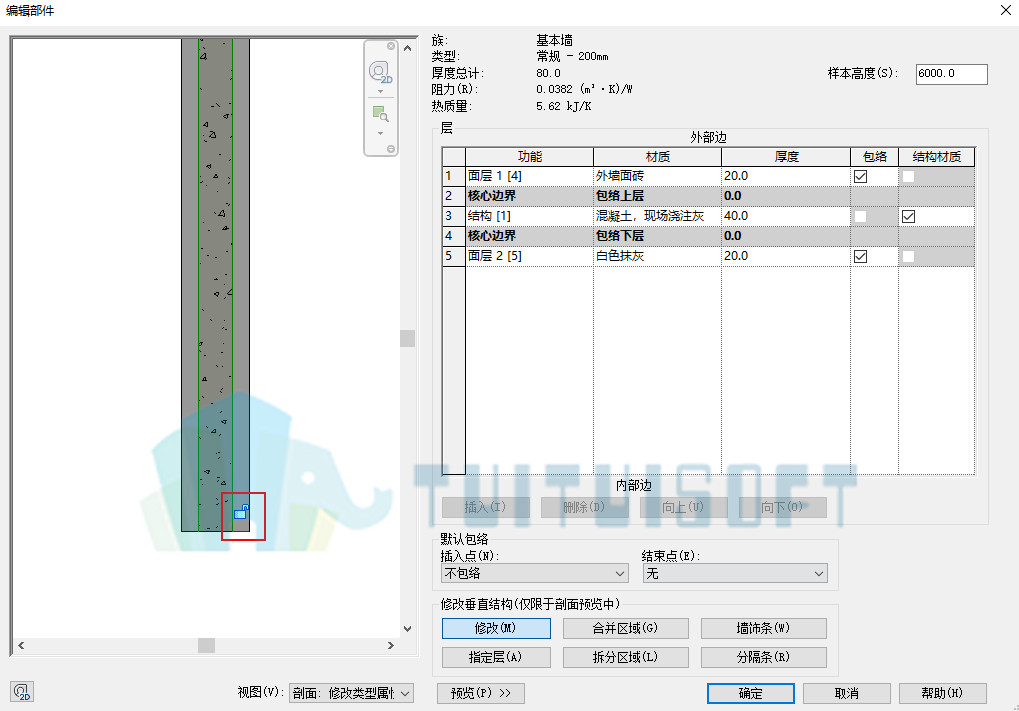Expand the steering wheel options arrow
Viewport: 1019px width, 711px height.
tap(380, 92)
